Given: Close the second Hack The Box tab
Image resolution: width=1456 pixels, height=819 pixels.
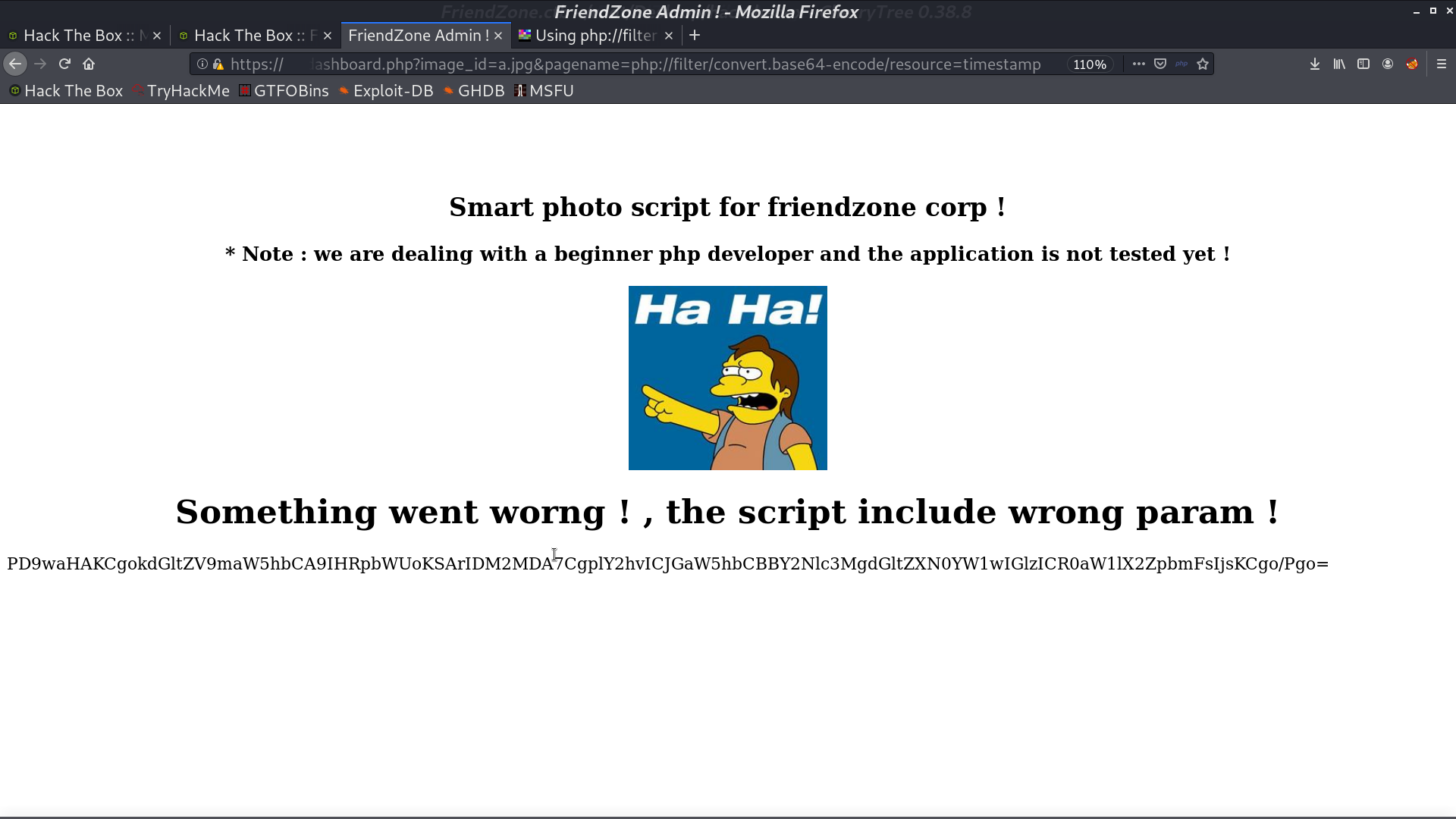Looking at the screenshot, I should (328, 36).
